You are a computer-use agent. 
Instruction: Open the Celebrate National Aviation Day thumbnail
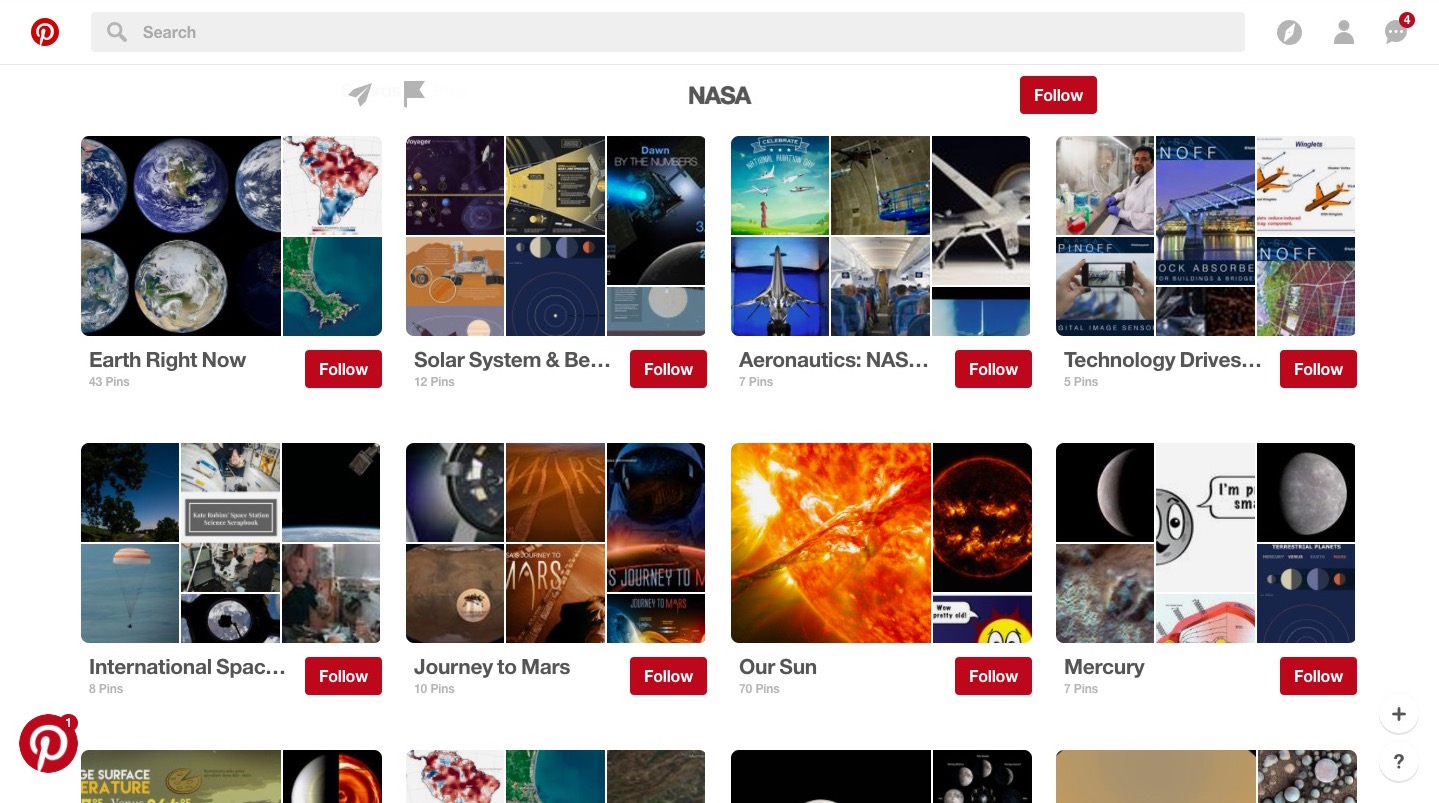tap(780, 185)
